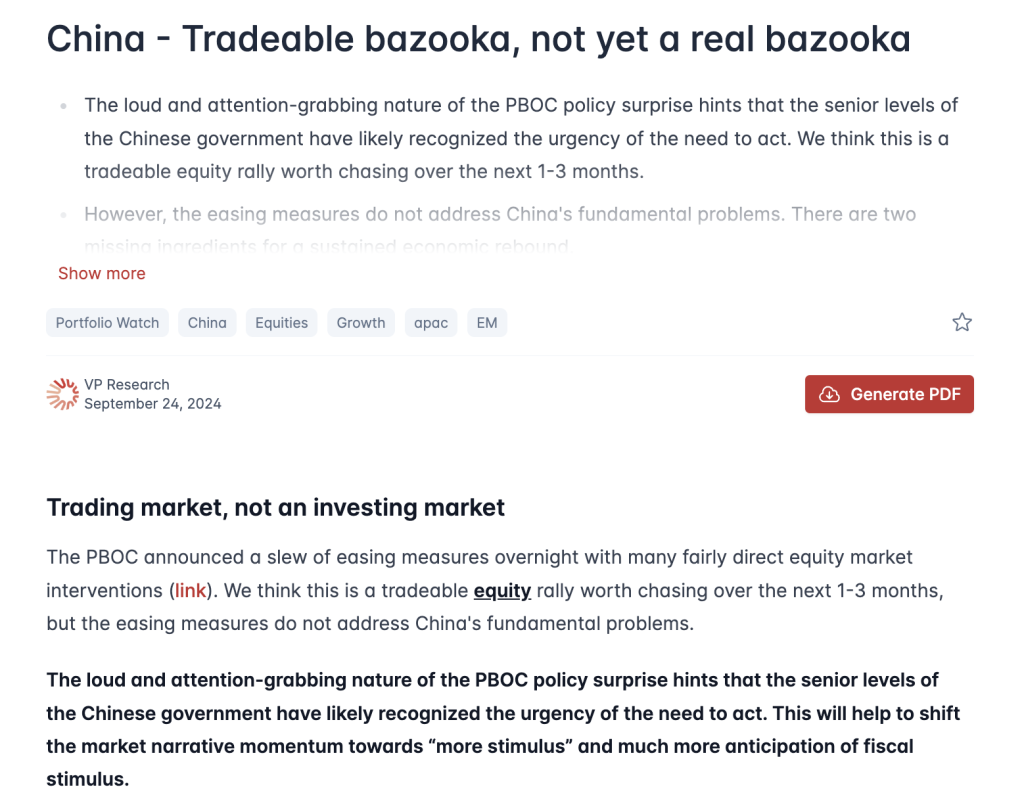1024x812 pixels.
Task: Open the Equities tag
Action: point(281,323)
